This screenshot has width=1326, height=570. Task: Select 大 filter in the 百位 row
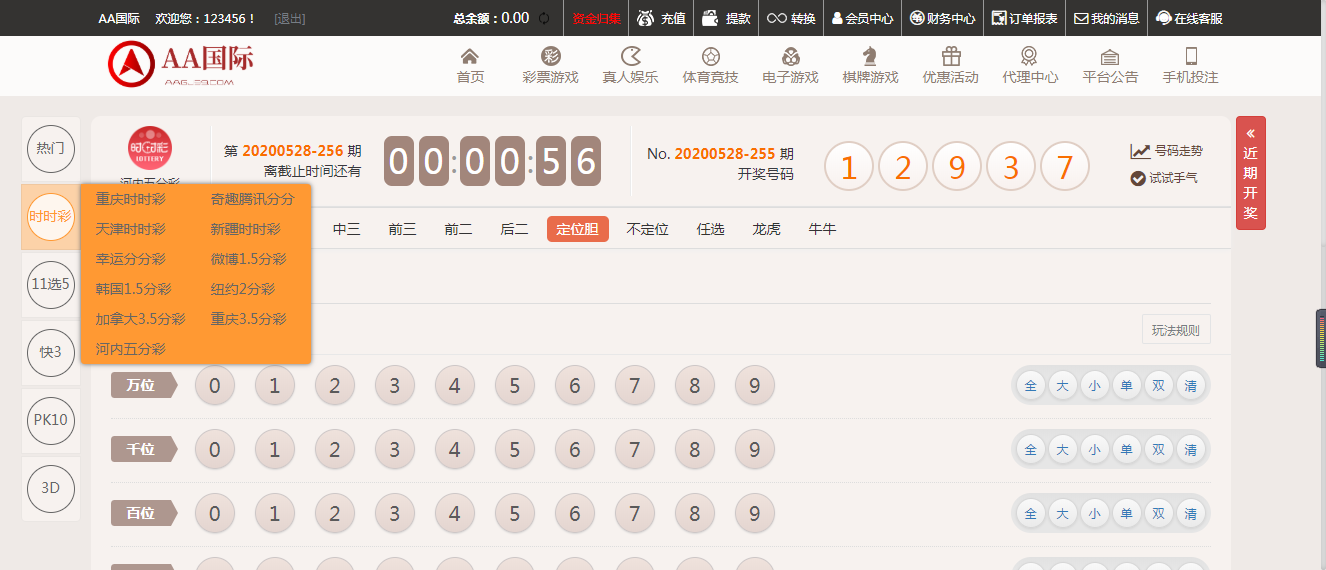click(x=1062, y=514)
